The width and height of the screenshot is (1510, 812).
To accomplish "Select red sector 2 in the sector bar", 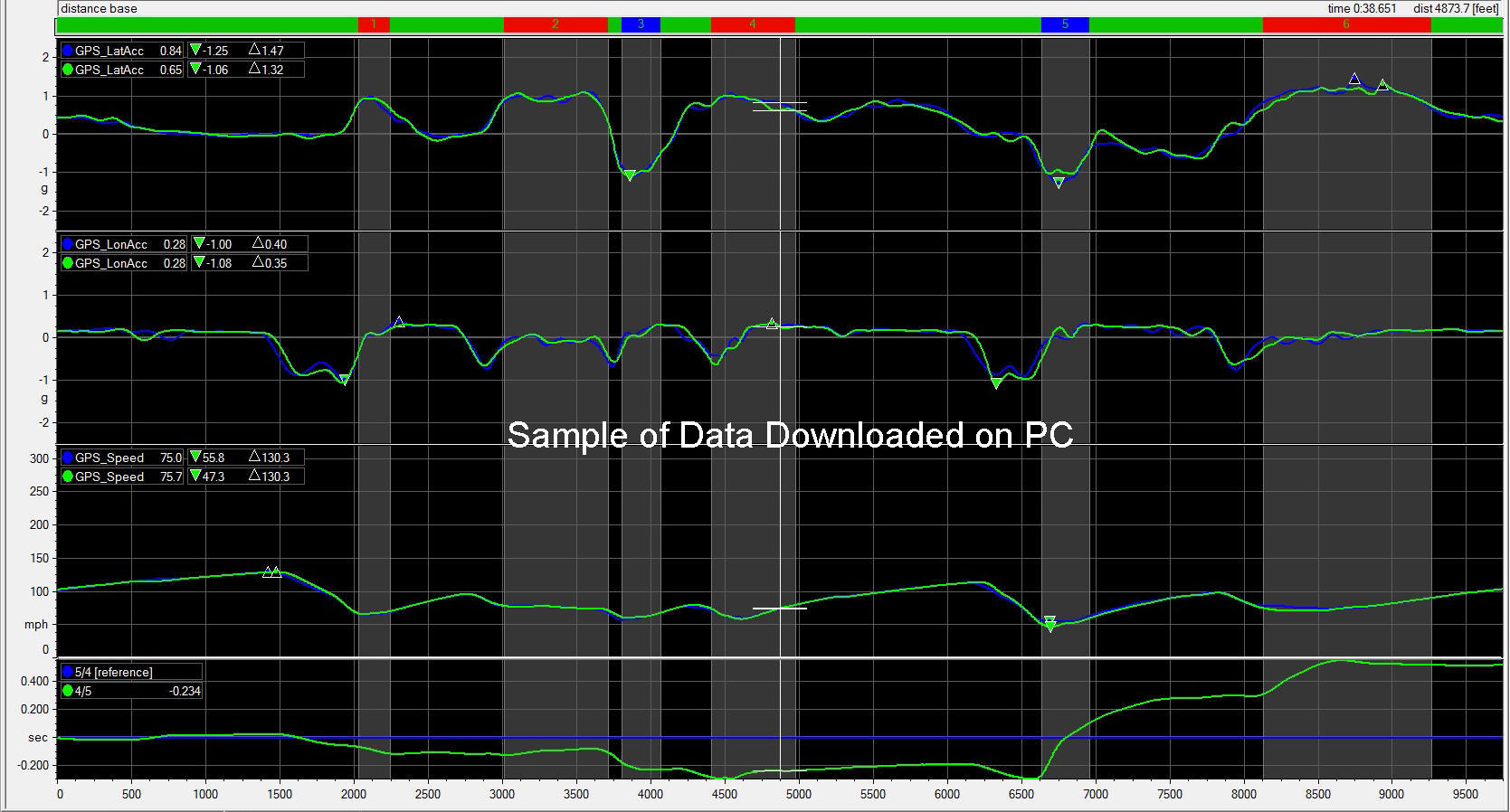I will pyautogui.click(x=556, y=24).
